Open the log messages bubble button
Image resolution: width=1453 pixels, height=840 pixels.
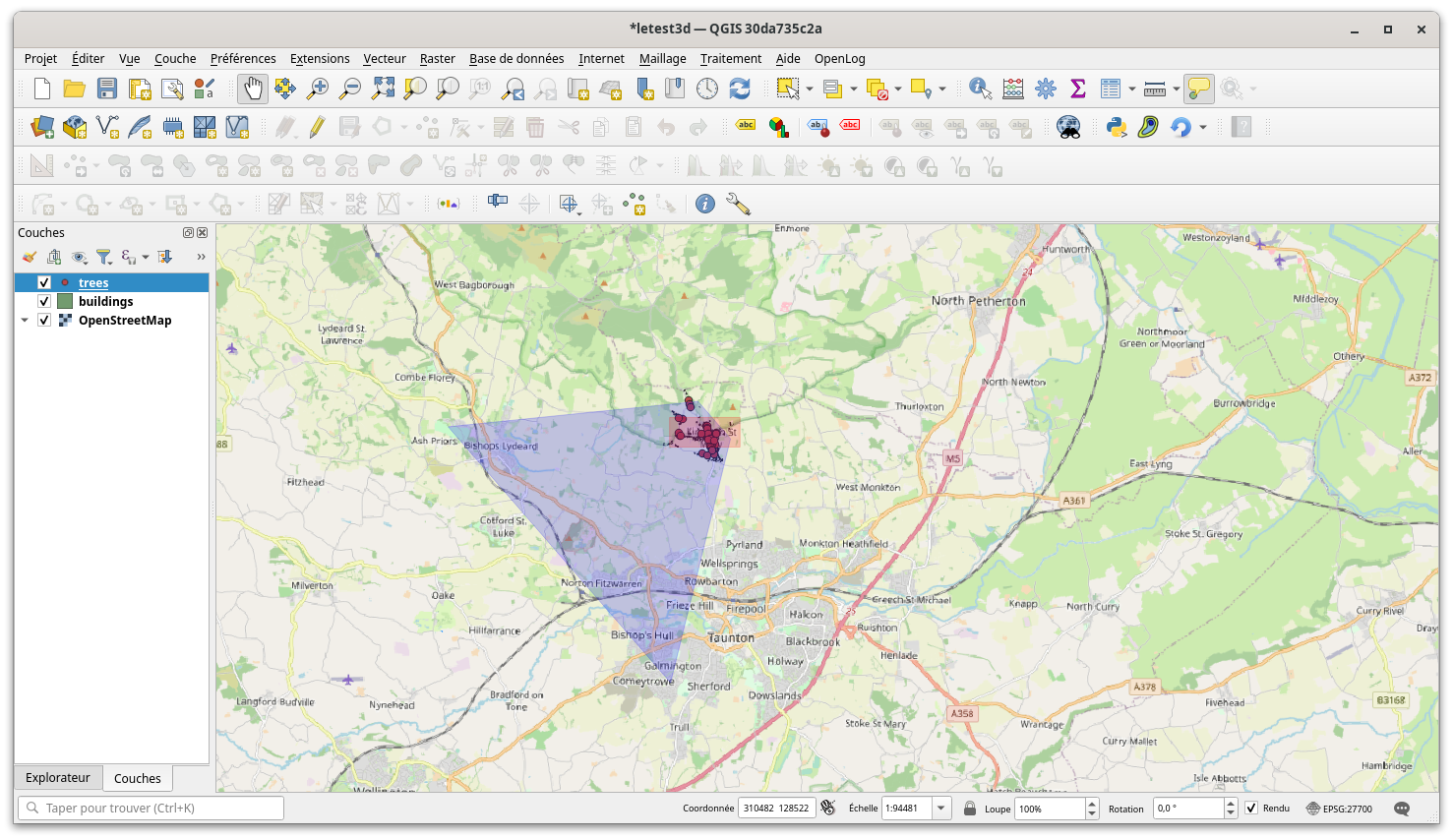point(1402,808)
